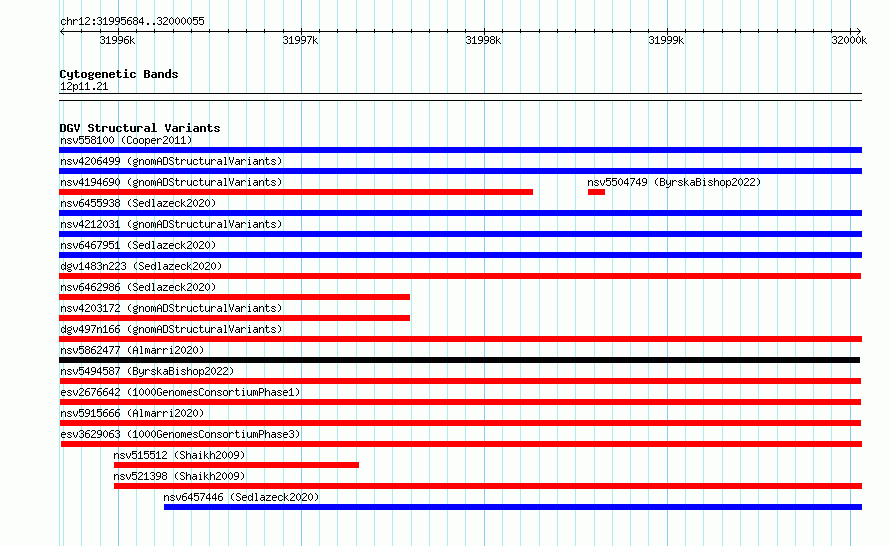
Task: Click the blue bar under nsv4206499
Action: [460, 171]
